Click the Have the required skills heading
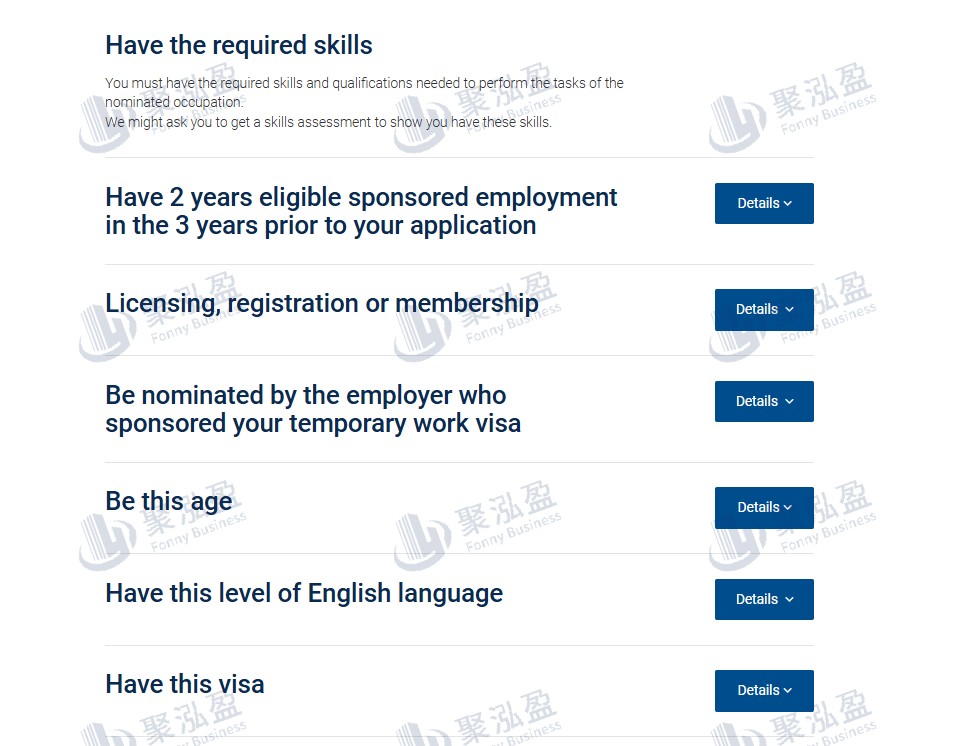968x746 pixels. click(x=239, y=45)
